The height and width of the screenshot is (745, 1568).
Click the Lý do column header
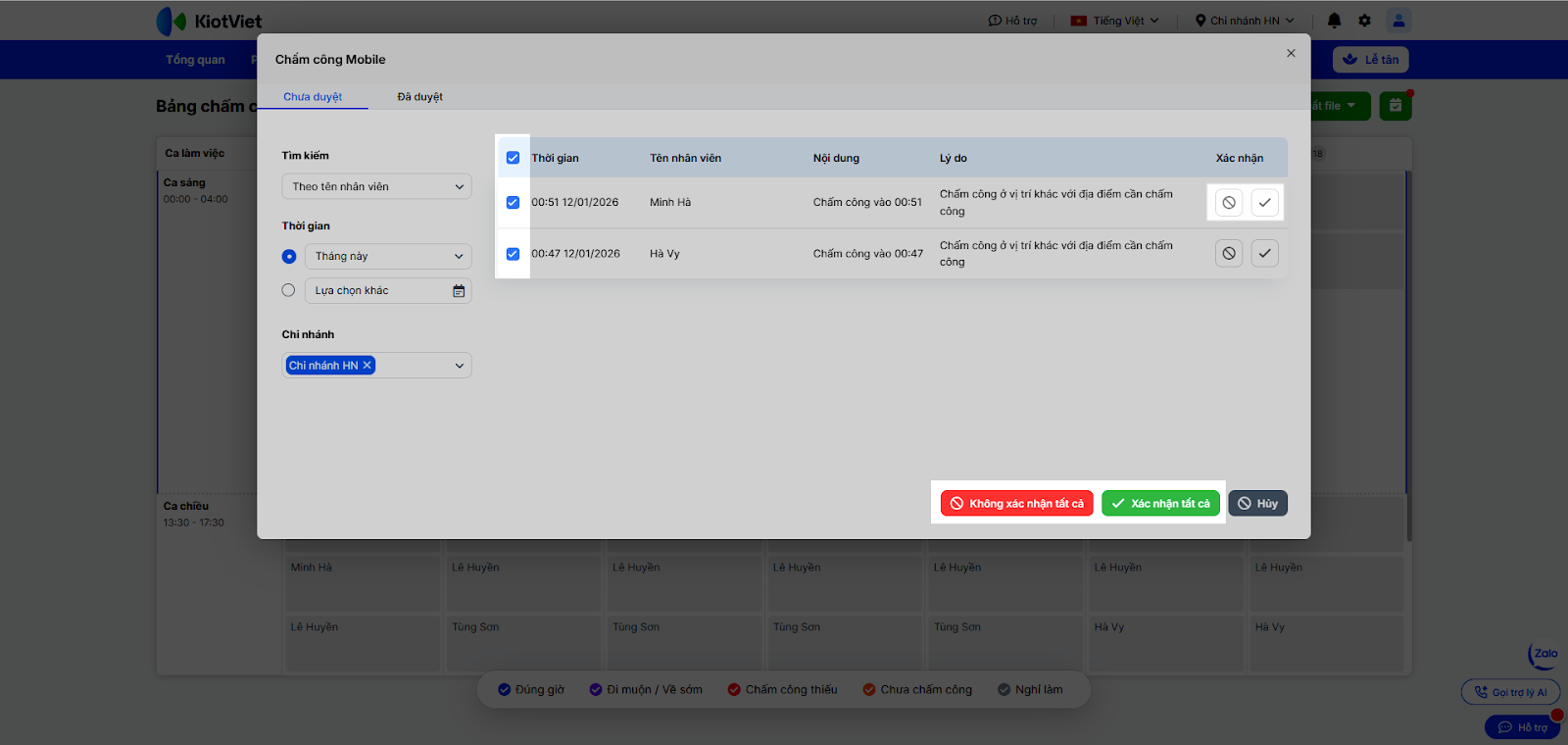[x=954, y=158]
